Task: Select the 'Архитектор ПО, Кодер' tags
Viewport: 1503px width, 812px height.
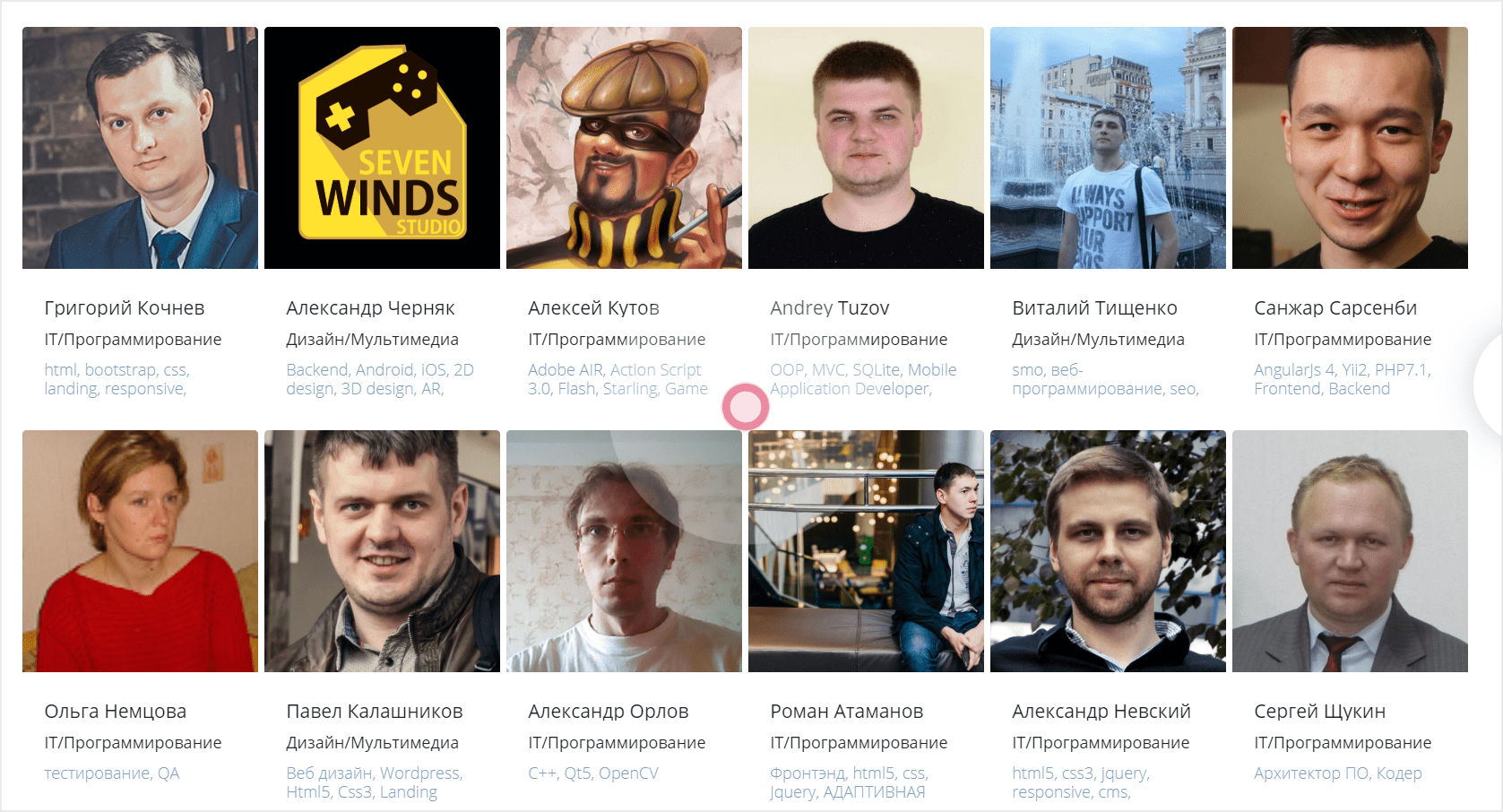Action: click(x=1338, y=773)
